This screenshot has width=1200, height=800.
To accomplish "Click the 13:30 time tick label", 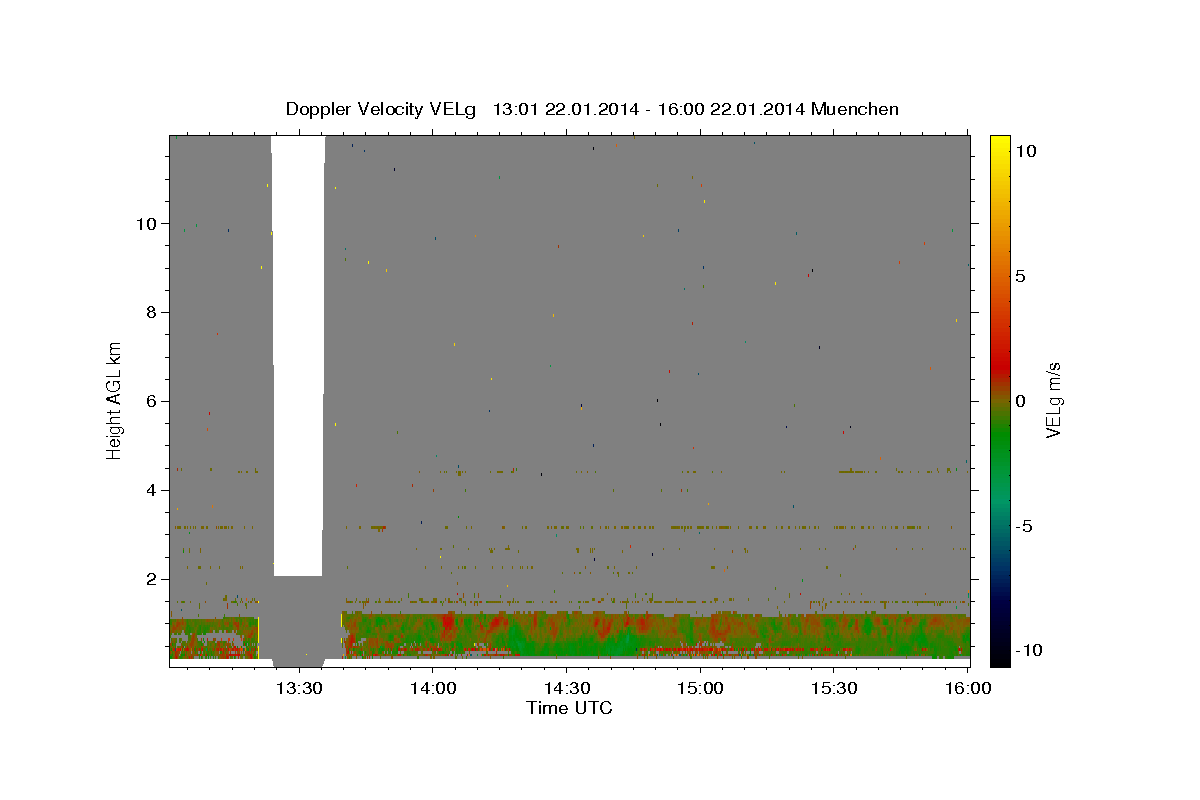I will coord(299,688).
